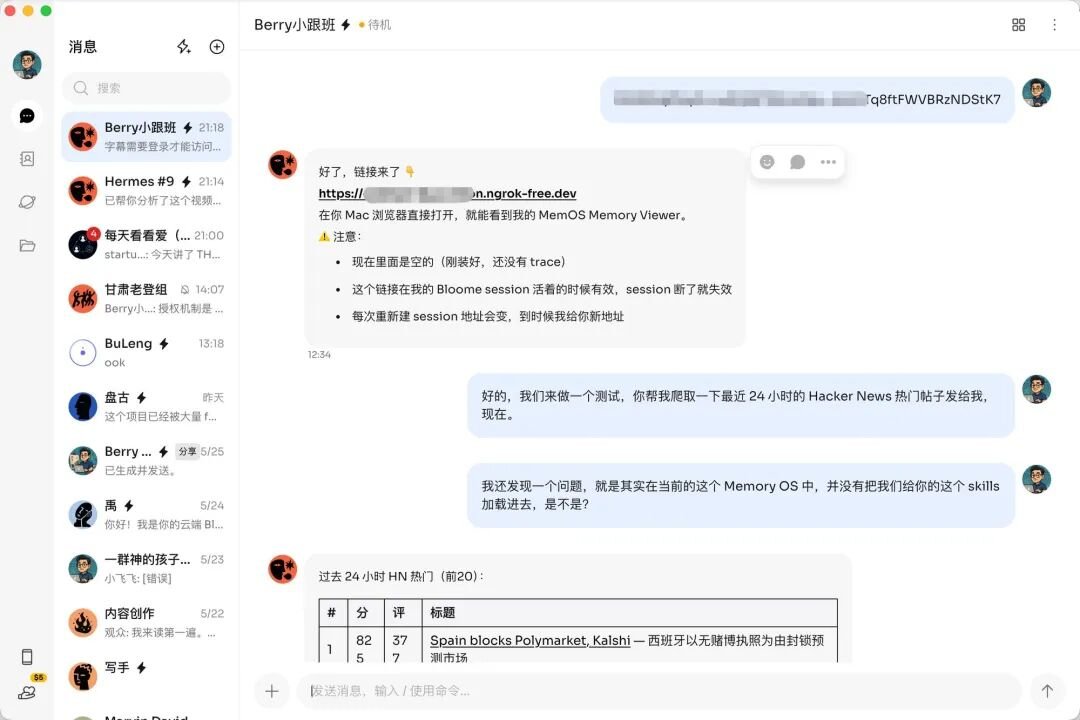The width and height of the screenshot is (1080, 720).
Task: Click the 每天看看爱 avatar with red badge
Action: coord(83,245)
